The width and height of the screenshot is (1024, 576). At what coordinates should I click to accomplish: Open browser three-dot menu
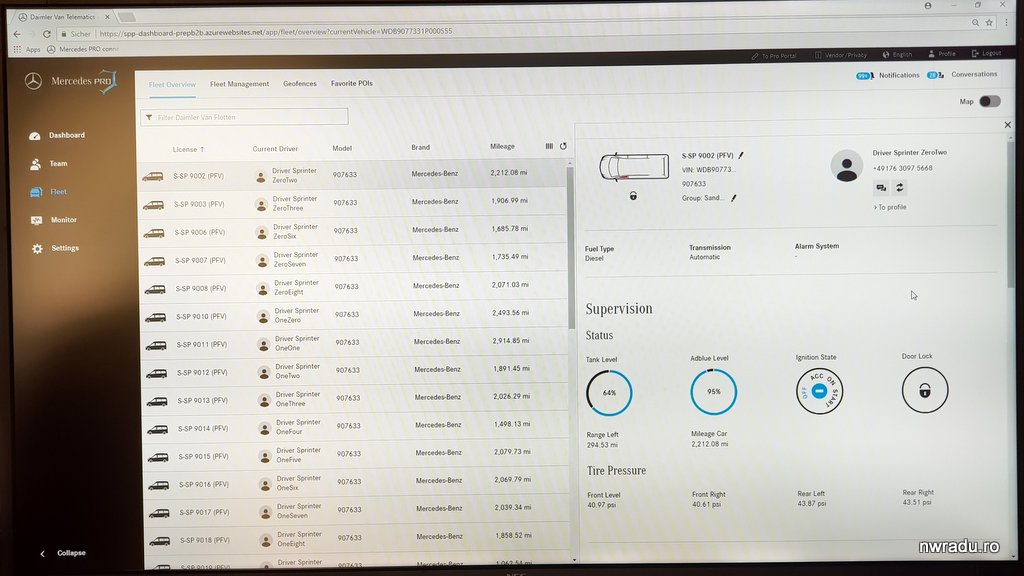tap(1006, 23)
